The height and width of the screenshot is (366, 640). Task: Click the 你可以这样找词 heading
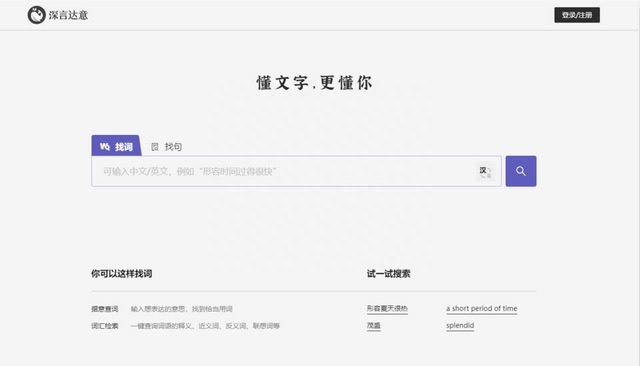[122, 274]
